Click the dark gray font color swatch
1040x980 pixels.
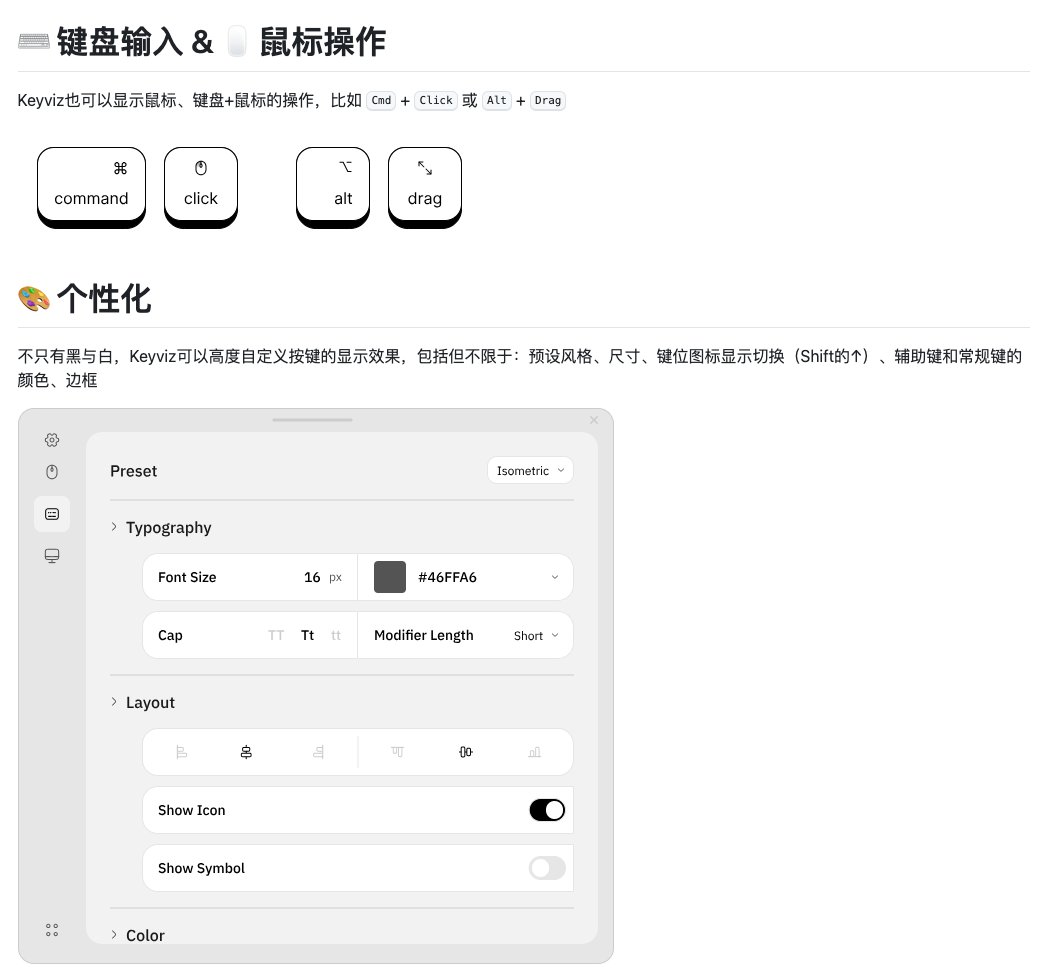[x=390, y=577]
